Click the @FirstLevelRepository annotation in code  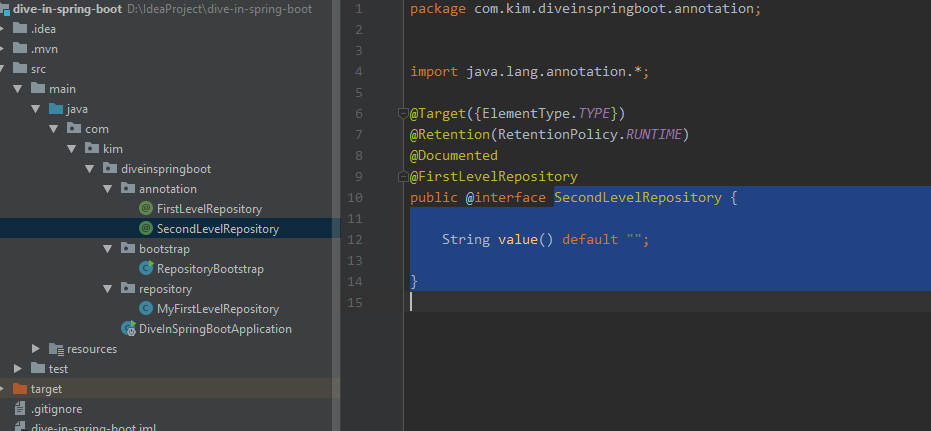coord(494,176)
